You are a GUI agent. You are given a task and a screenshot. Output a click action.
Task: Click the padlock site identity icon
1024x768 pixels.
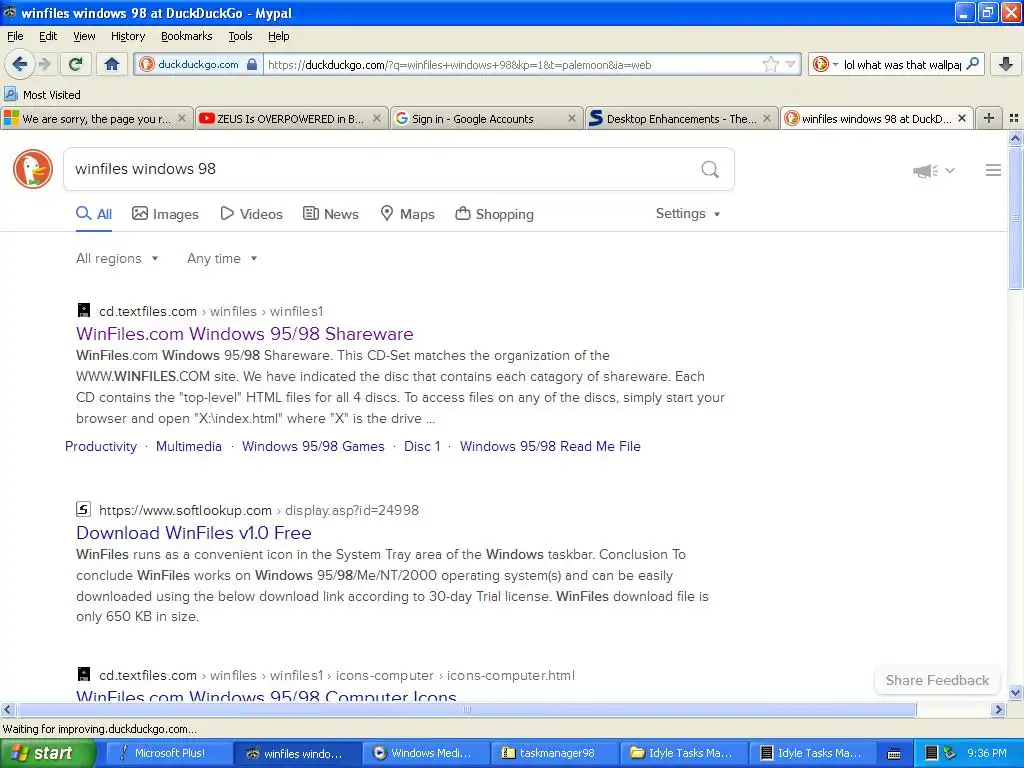[x=251, y=64]
